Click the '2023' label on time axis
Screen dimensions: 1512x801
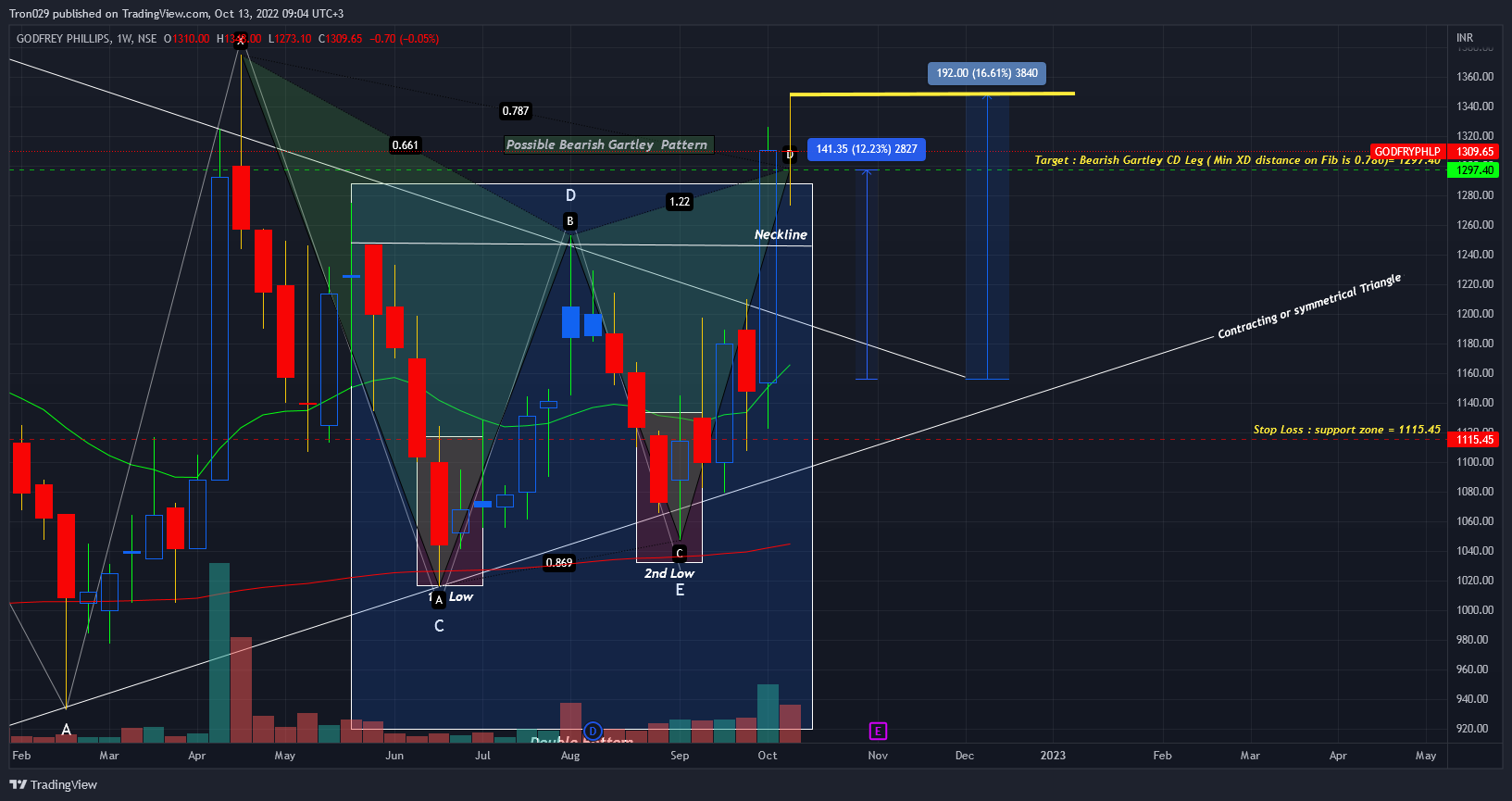pos(1053,756)
